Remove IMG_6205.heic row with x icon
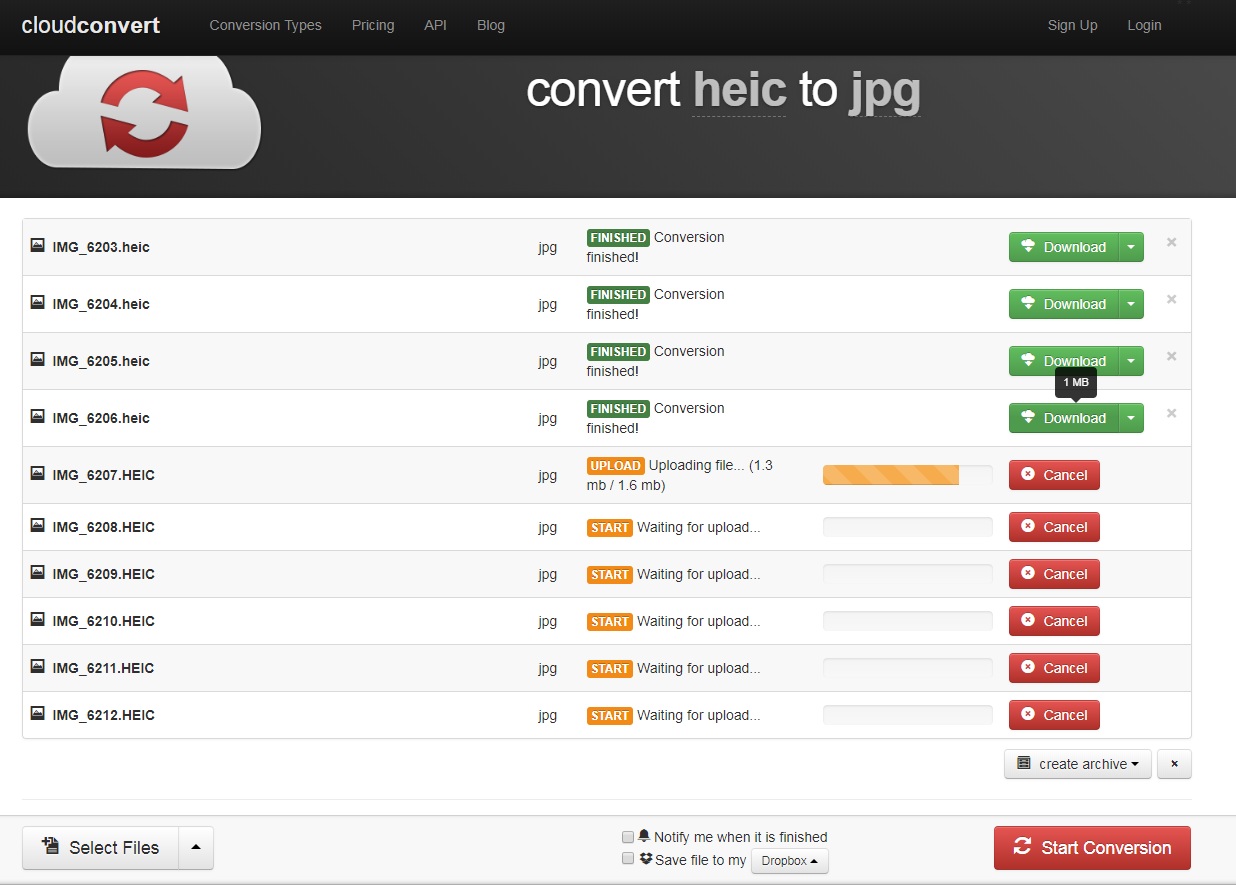Viewport: 1236px width, 886px height. point(1171,356)
